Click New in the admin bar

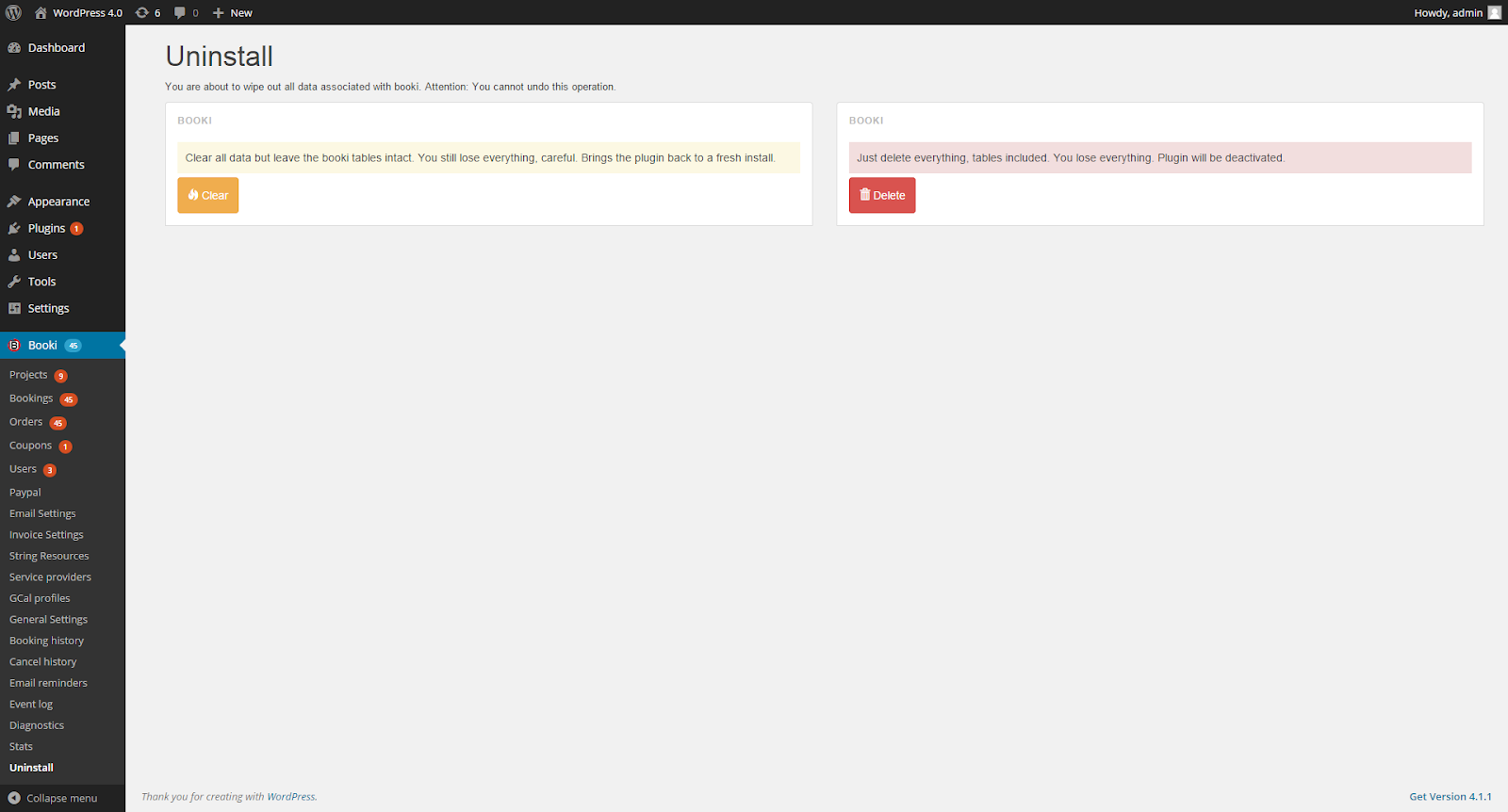241,12
